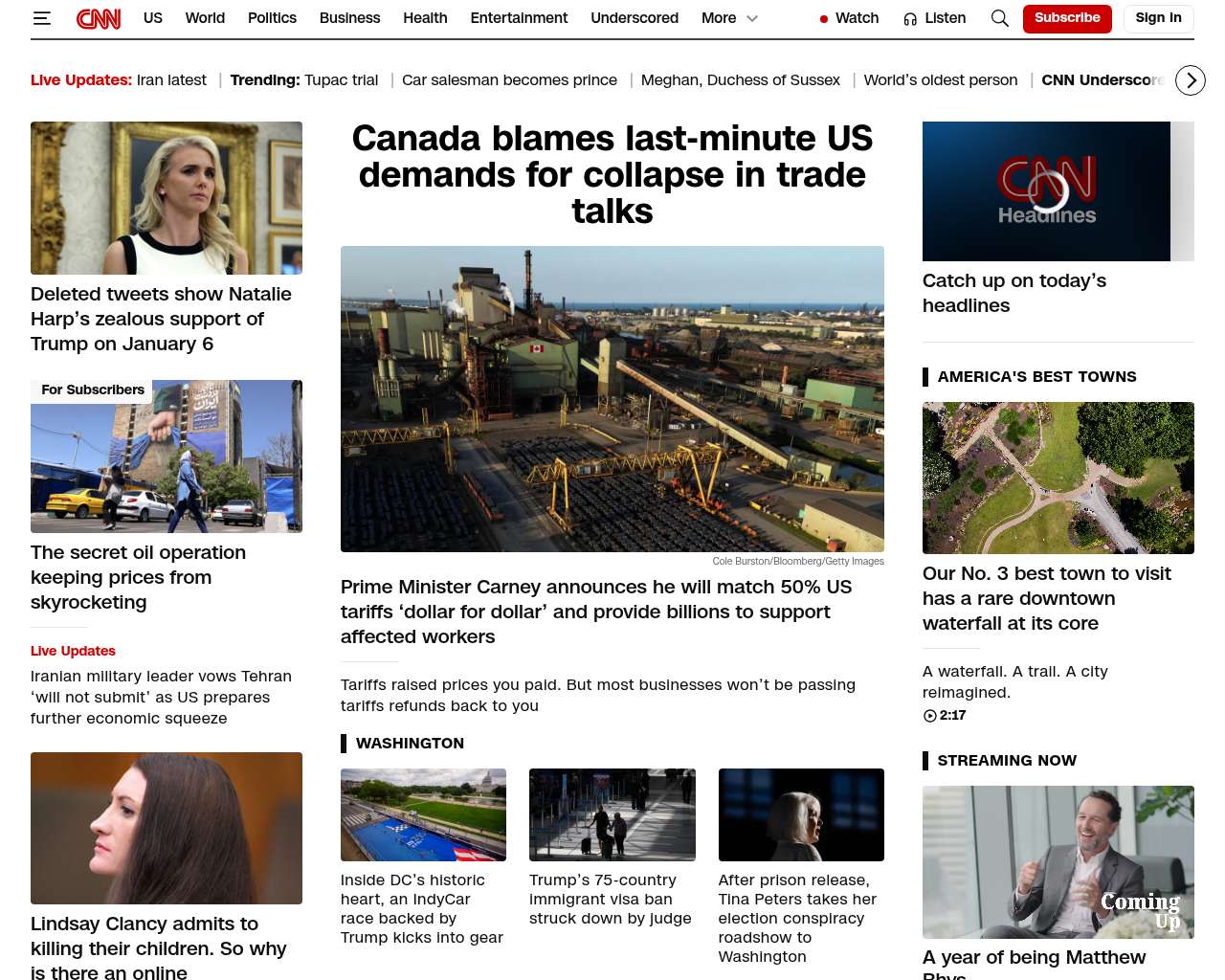
Task: Open the IndyCar DC race photo
Action: (x=423, y=815)
